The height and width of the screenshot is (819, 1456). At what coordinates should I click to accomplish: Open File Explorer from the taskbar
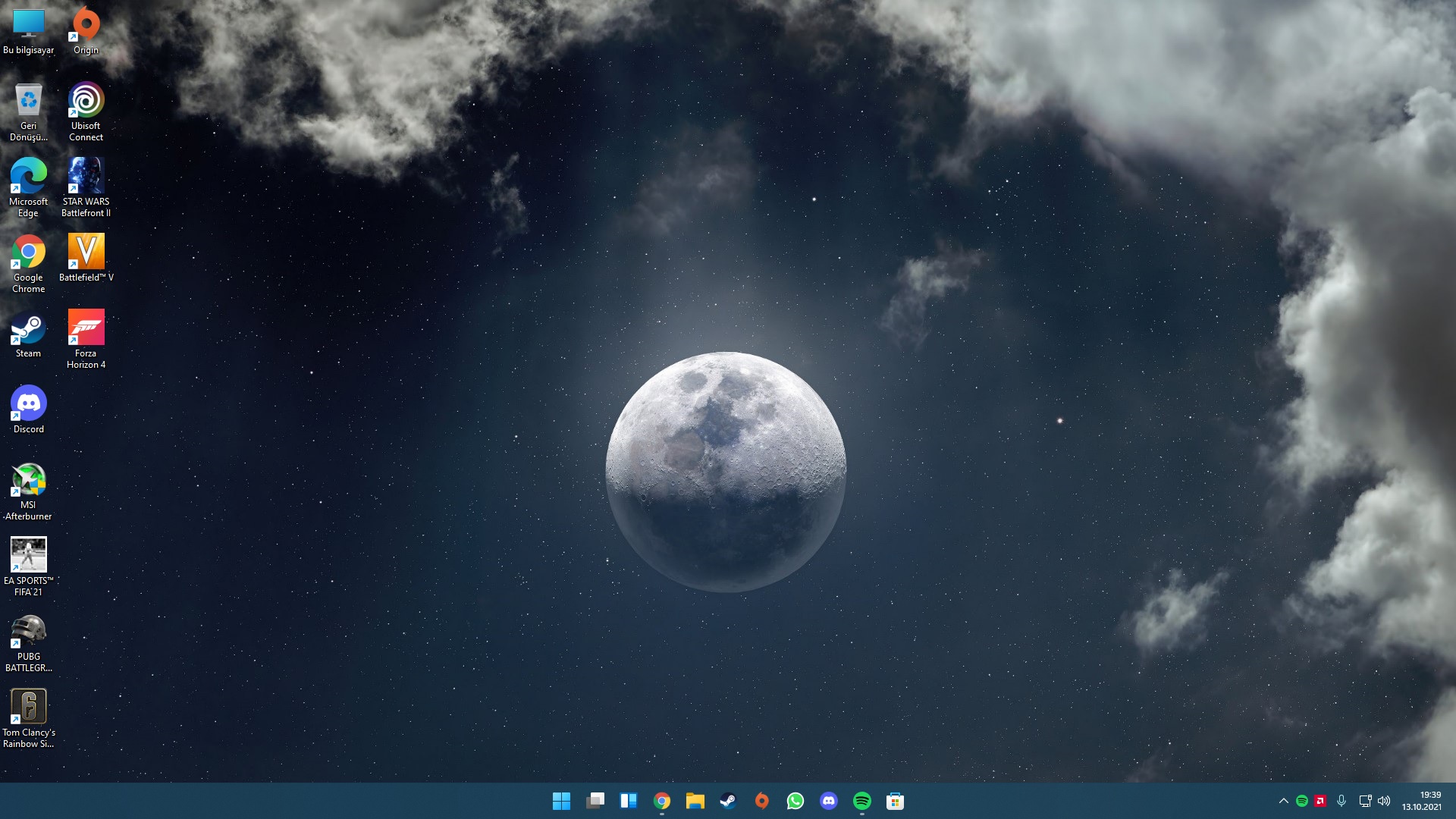click(695, 801)
